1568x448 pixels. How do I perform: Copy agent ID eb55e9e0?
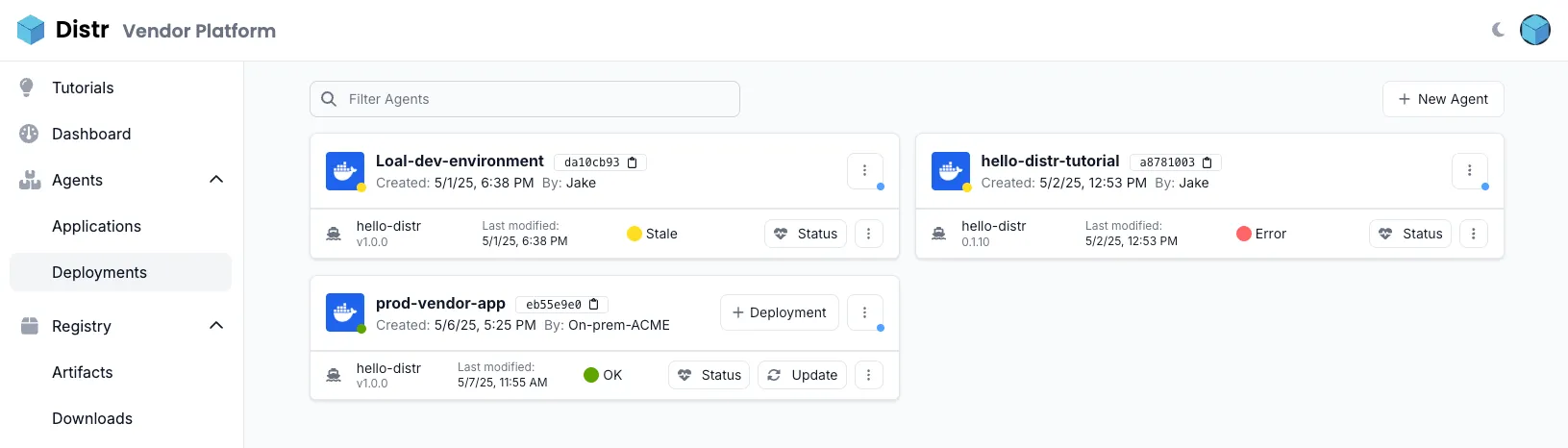594,305
